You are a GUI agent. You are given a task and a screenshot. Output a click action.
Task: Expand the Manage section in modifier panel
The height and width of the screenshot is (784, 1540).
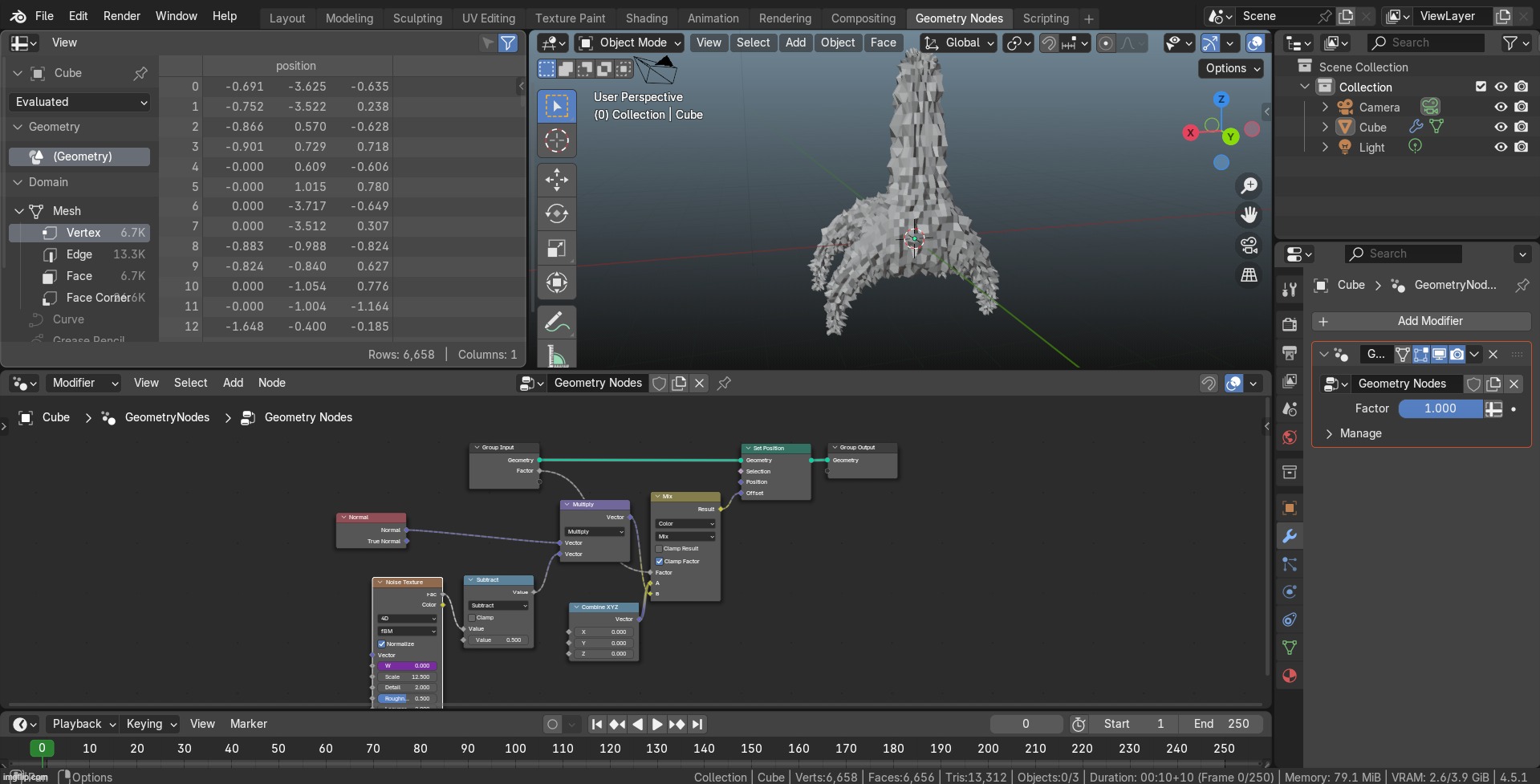tap(1360, 433)
